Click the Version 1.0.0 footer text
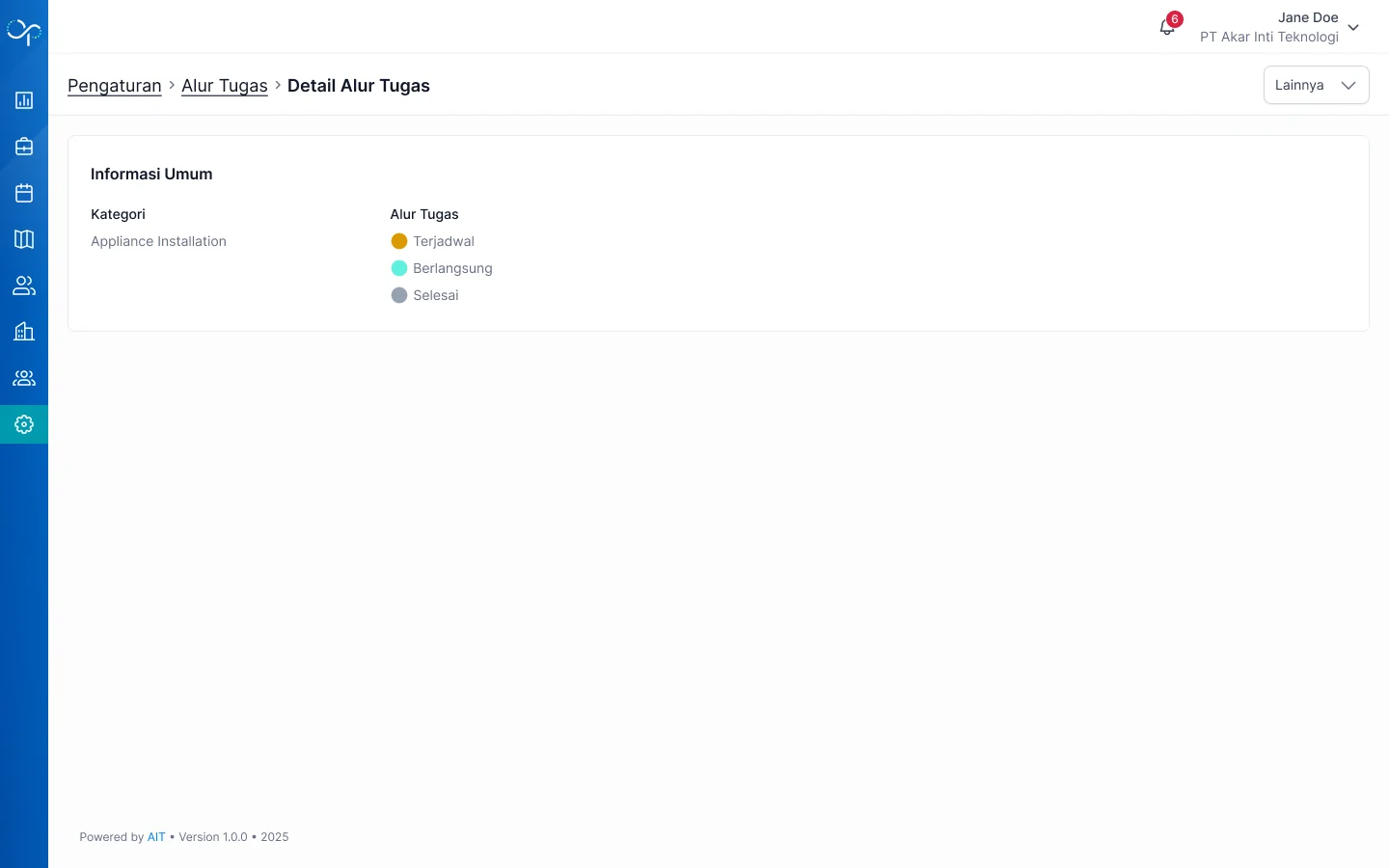The height and width of the screenshot is (868, 1389). 213,837
